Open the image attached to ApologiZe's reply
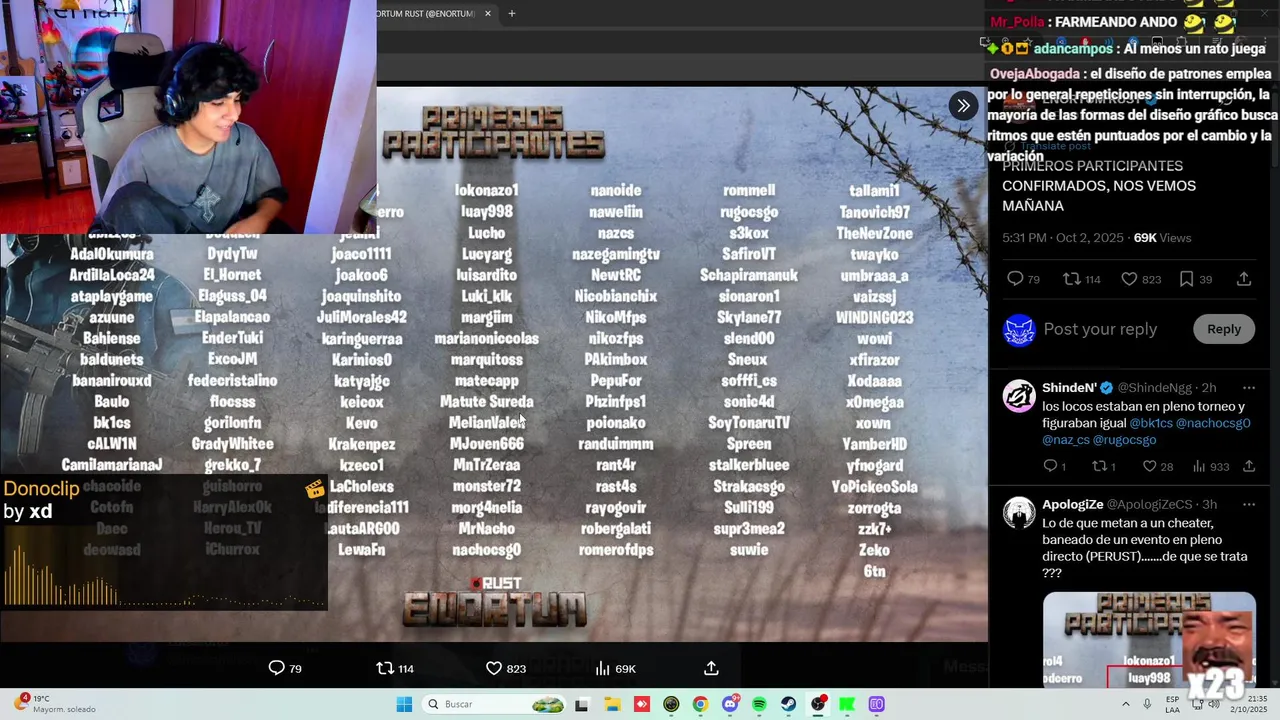This screenshot has width=1280, height=720. pyautogui.click(x=1149, y=640)
